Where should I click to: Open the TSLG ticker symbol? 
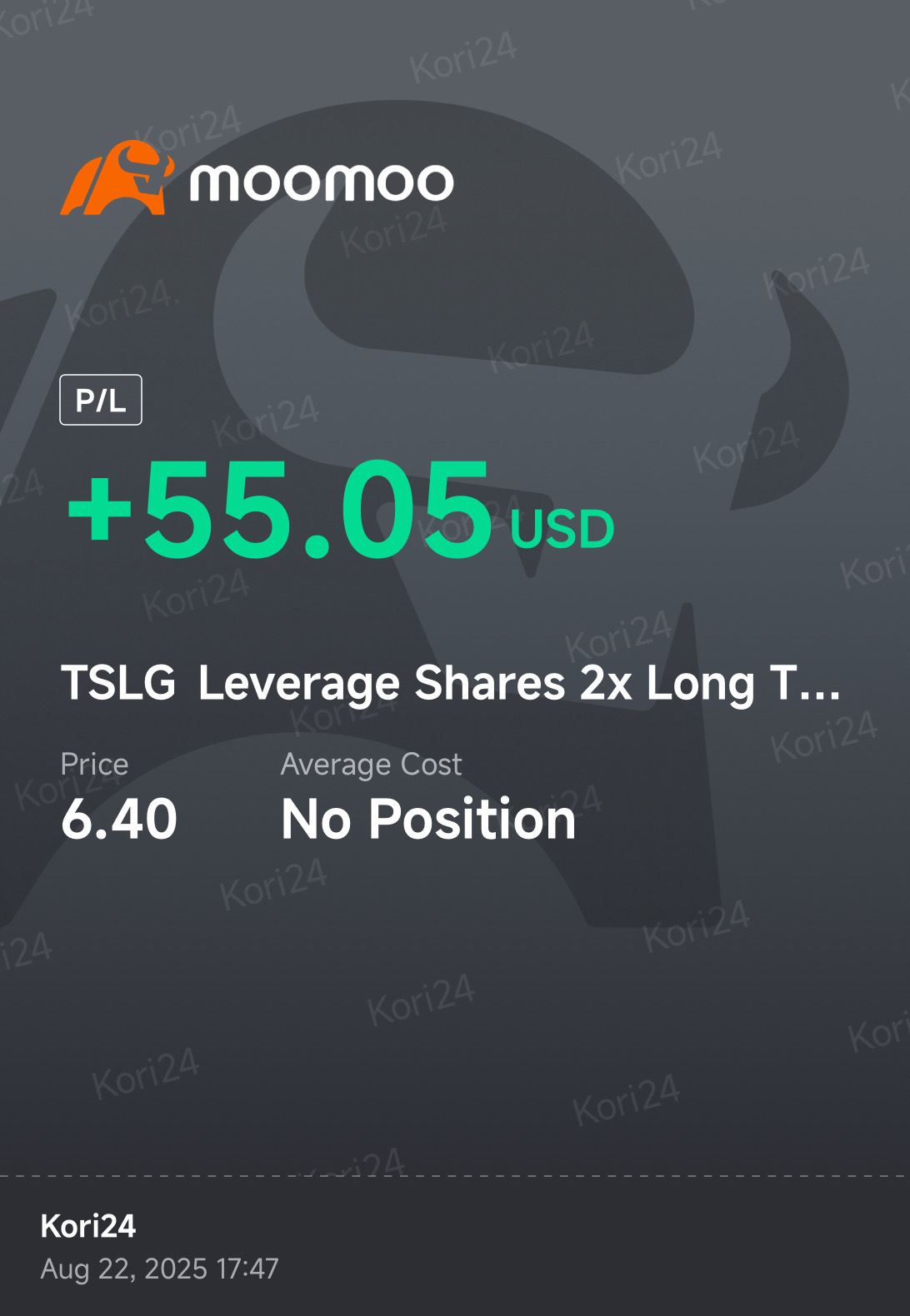118,683
